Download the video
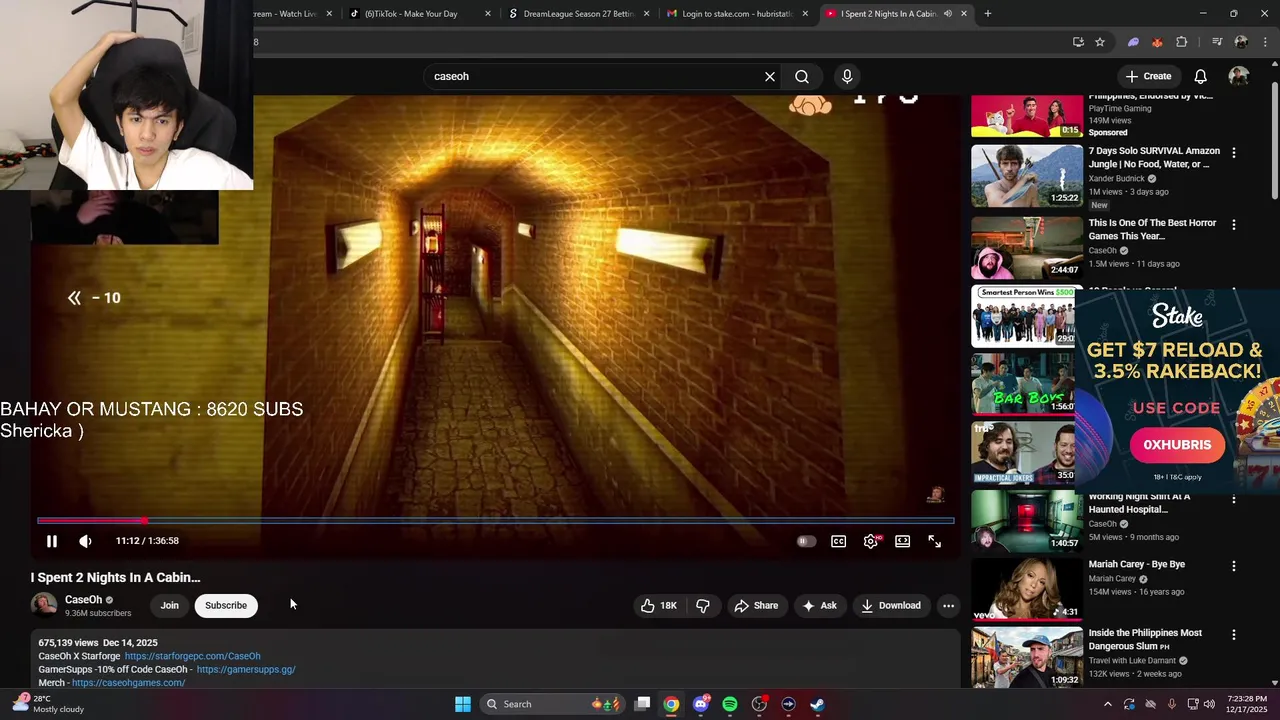Screen dimensions: 1280x720 (x=891, y=605)
